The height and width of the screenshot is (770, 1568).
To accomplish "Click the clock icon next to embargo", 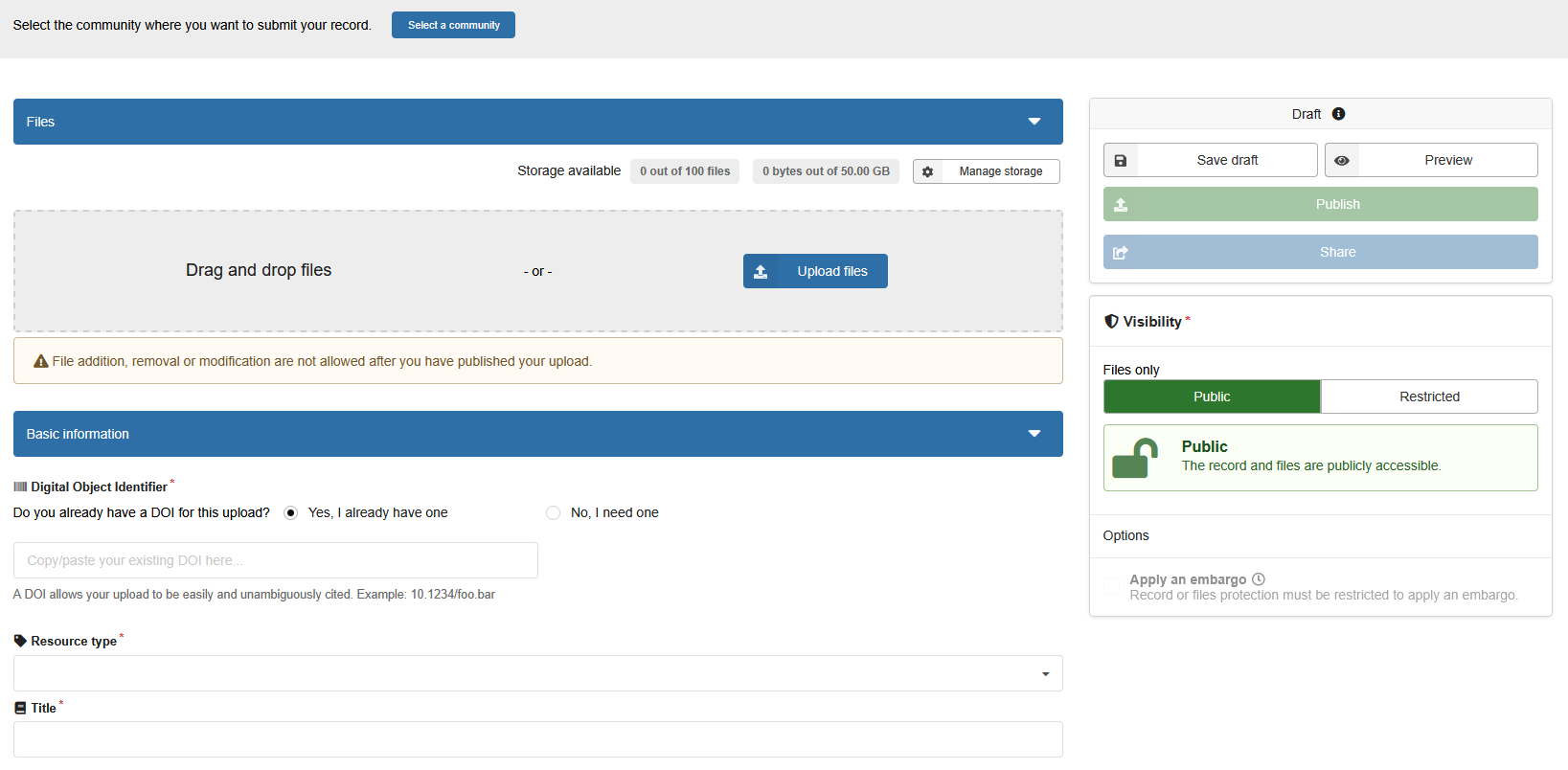I will pyautogui.click(x=1259, y=579).
